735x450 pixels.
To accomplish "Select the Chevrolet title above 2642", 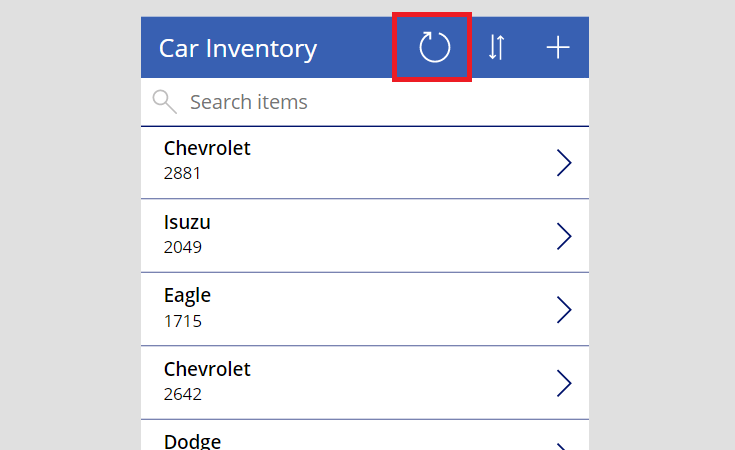I will (207, 369).
